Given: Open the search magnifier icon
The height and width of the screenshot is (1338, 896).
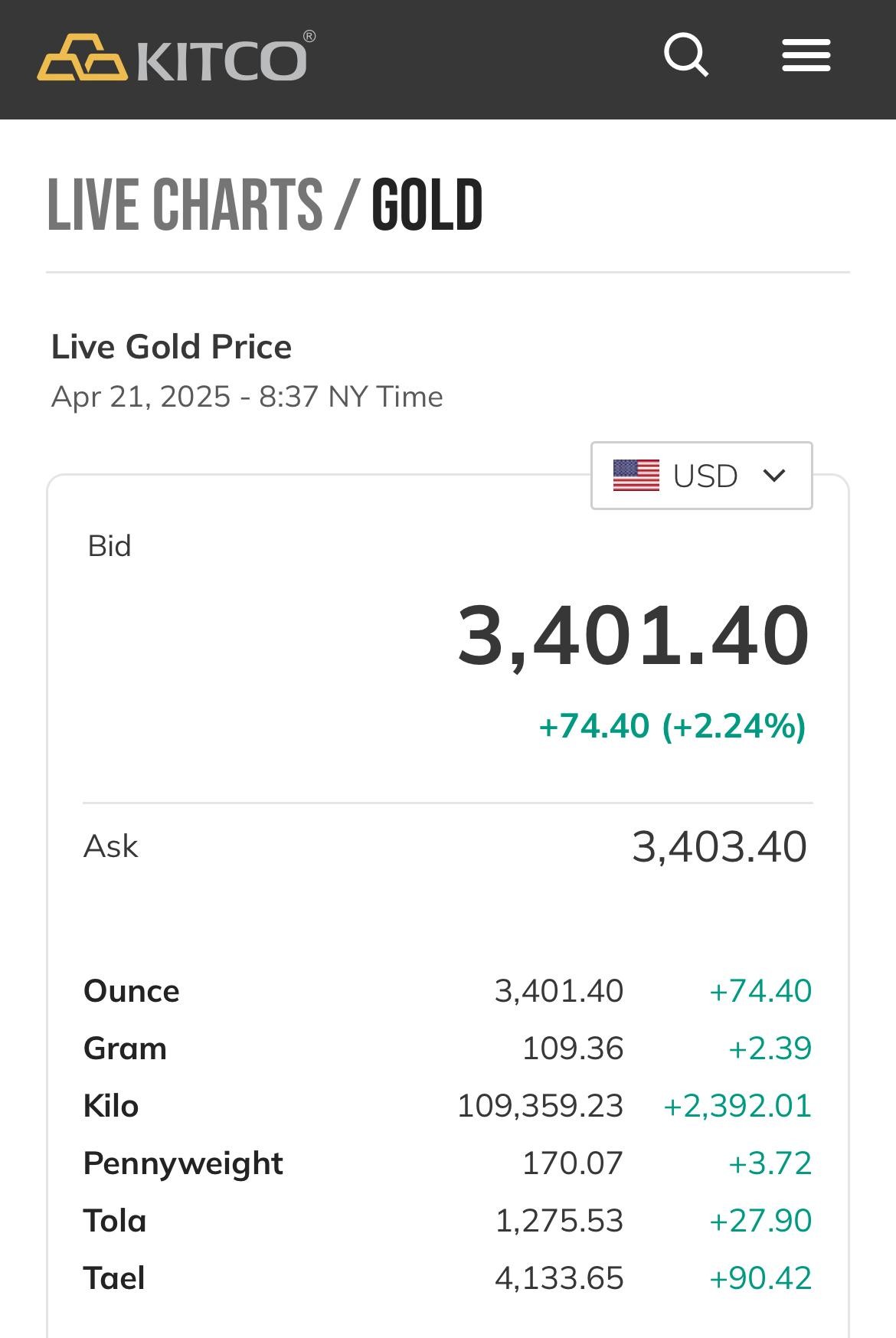Looking at the screenshot, I should click(685, 55).
